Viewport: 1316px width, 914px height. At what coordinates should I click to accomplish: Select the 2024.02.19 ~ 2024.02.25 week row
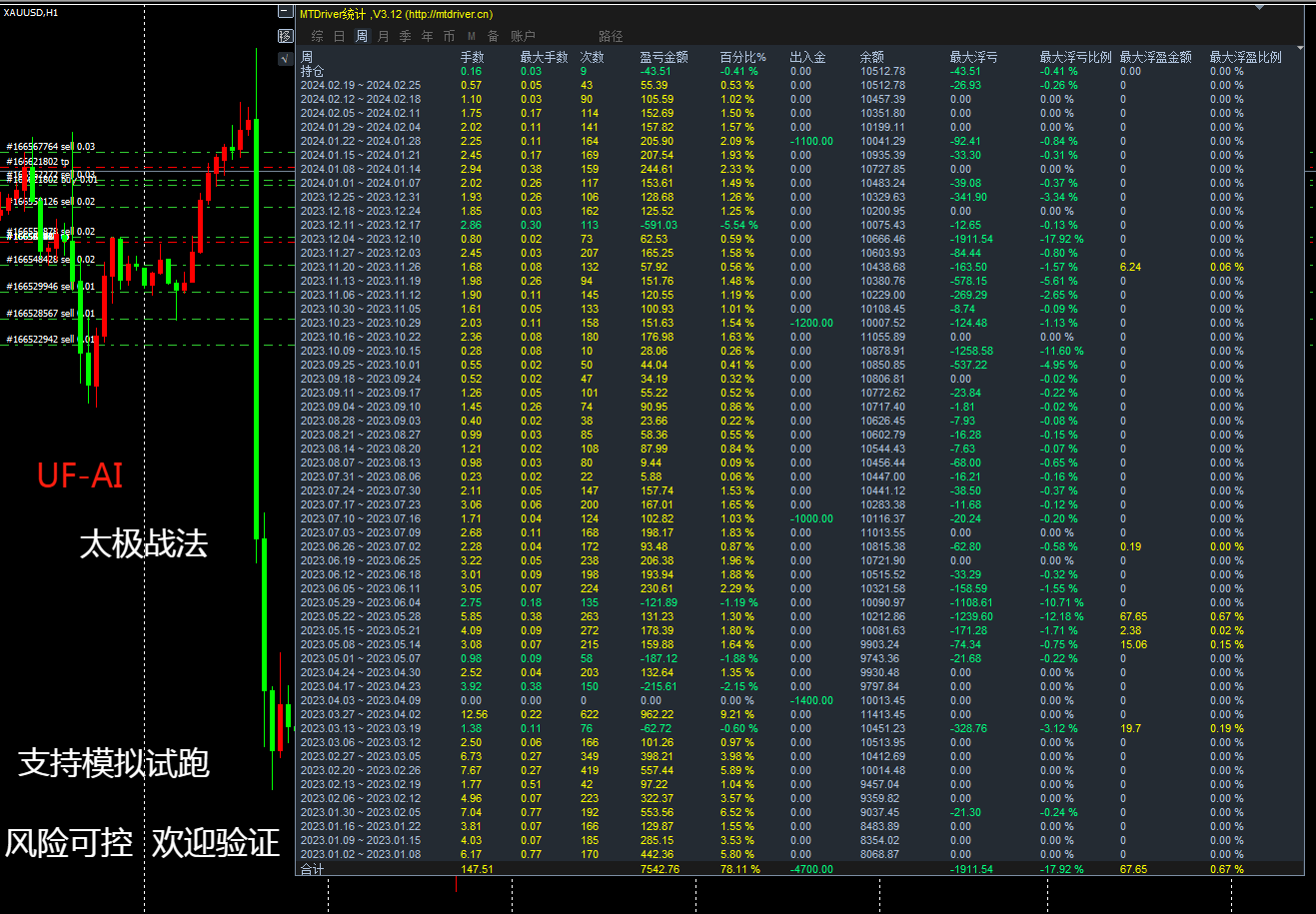pyautogui.click(x=801, y=86)
